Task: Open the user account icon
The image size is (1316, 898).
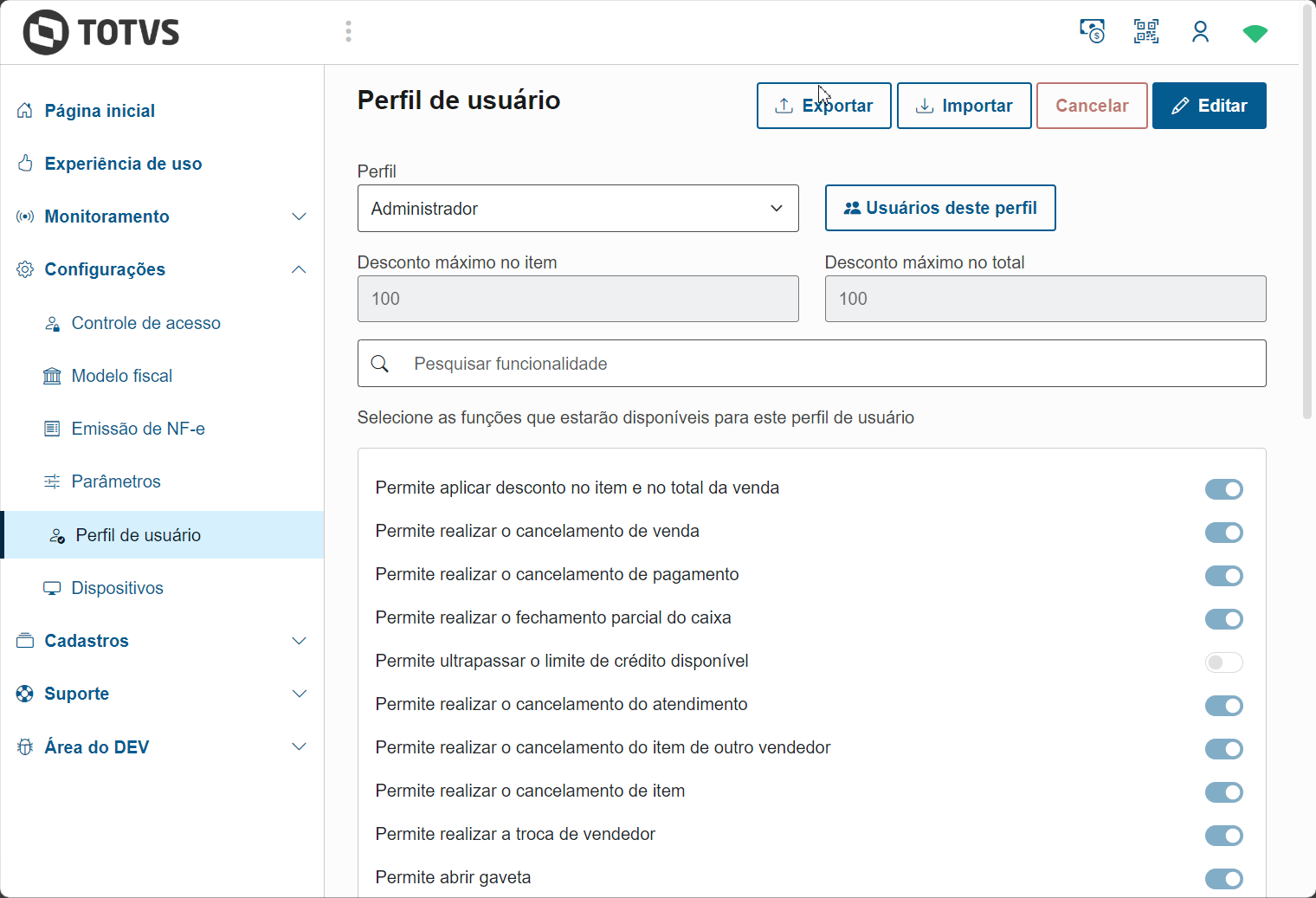Action: [1200, 32]
